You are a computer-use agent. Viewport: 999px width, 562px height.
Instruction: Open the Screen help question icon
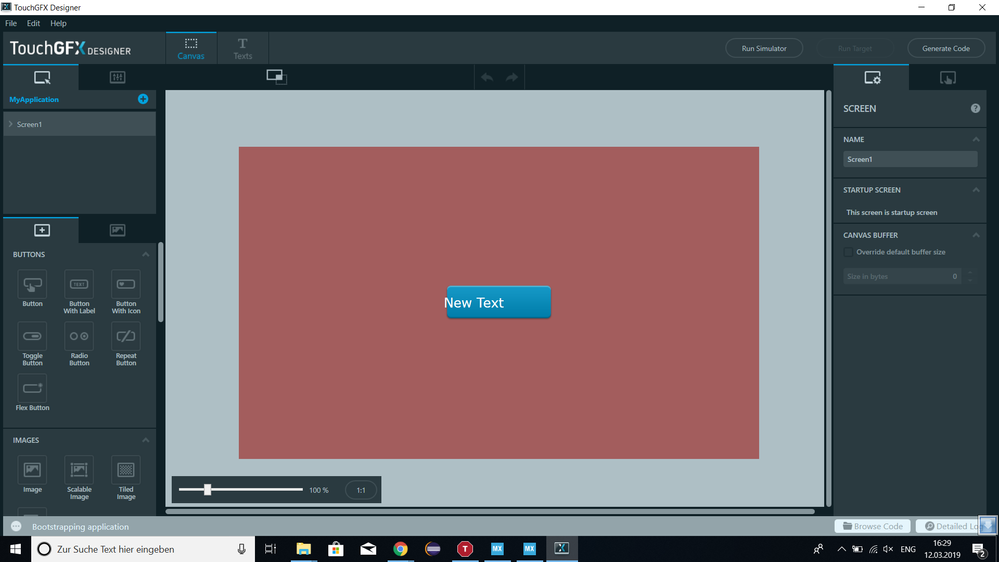975,108
